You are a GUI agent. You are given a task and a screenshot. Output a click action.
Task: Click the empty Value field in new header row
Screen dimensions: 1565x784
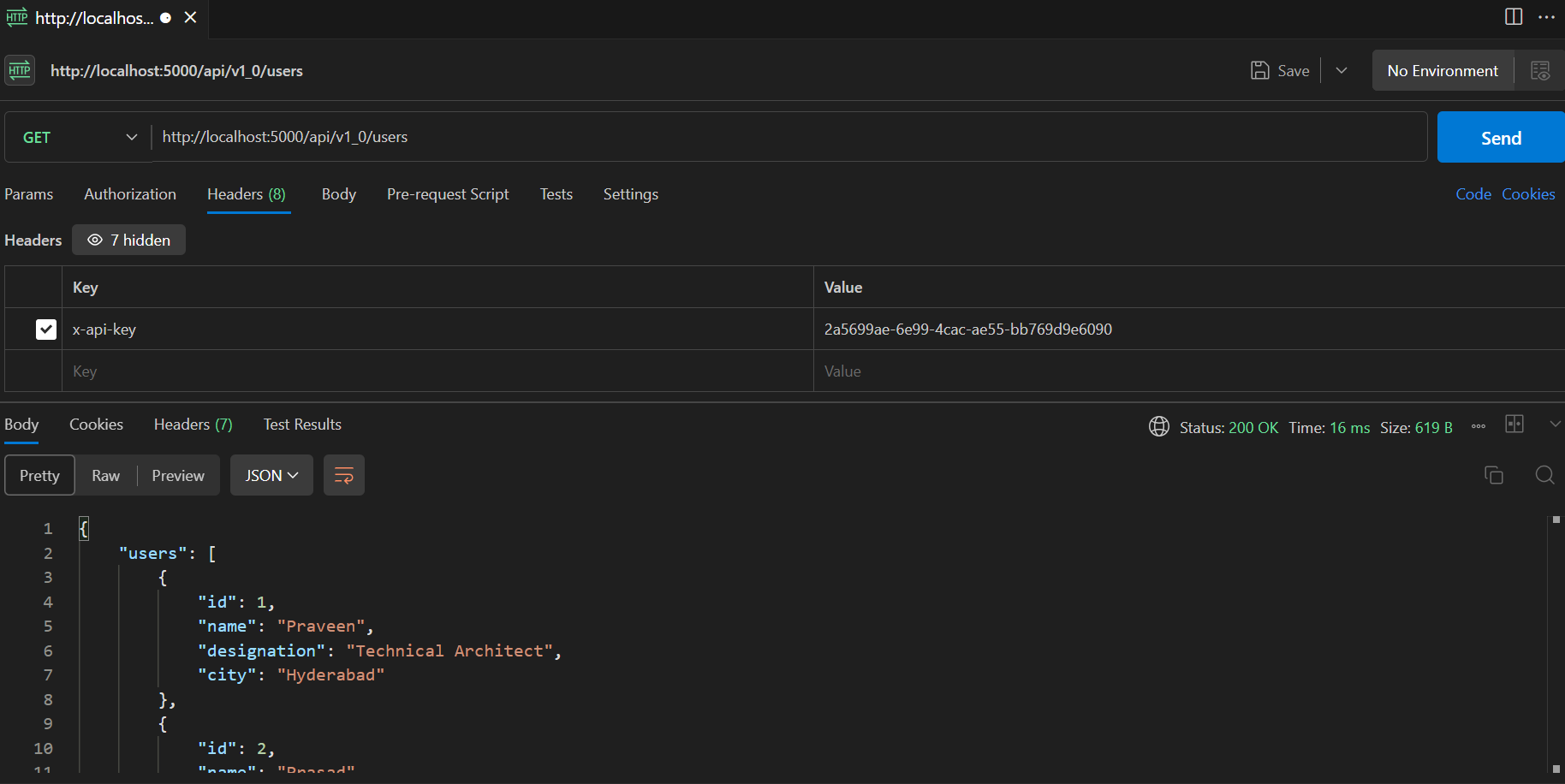[x=1189, y=371]
